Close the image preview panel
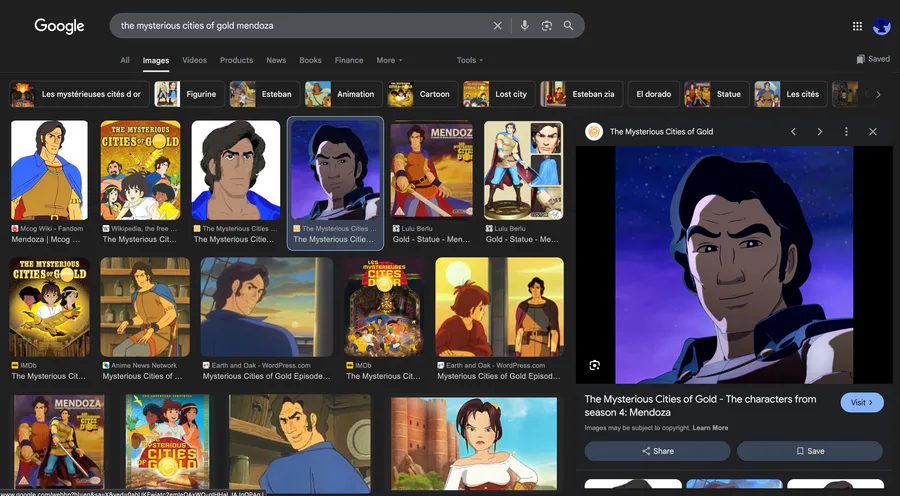The image size is (900, 496). pos(872,131)
